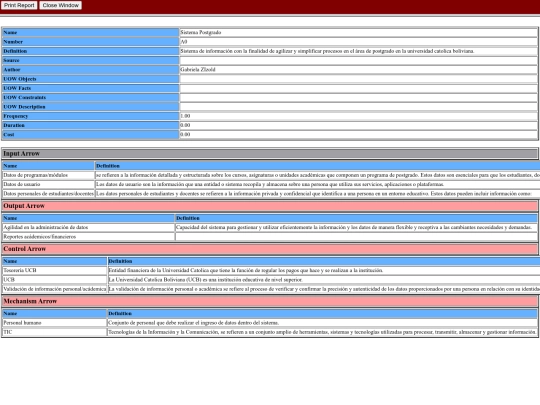Click 'Datos de usuario' input row name

click(x=21, y=184)
